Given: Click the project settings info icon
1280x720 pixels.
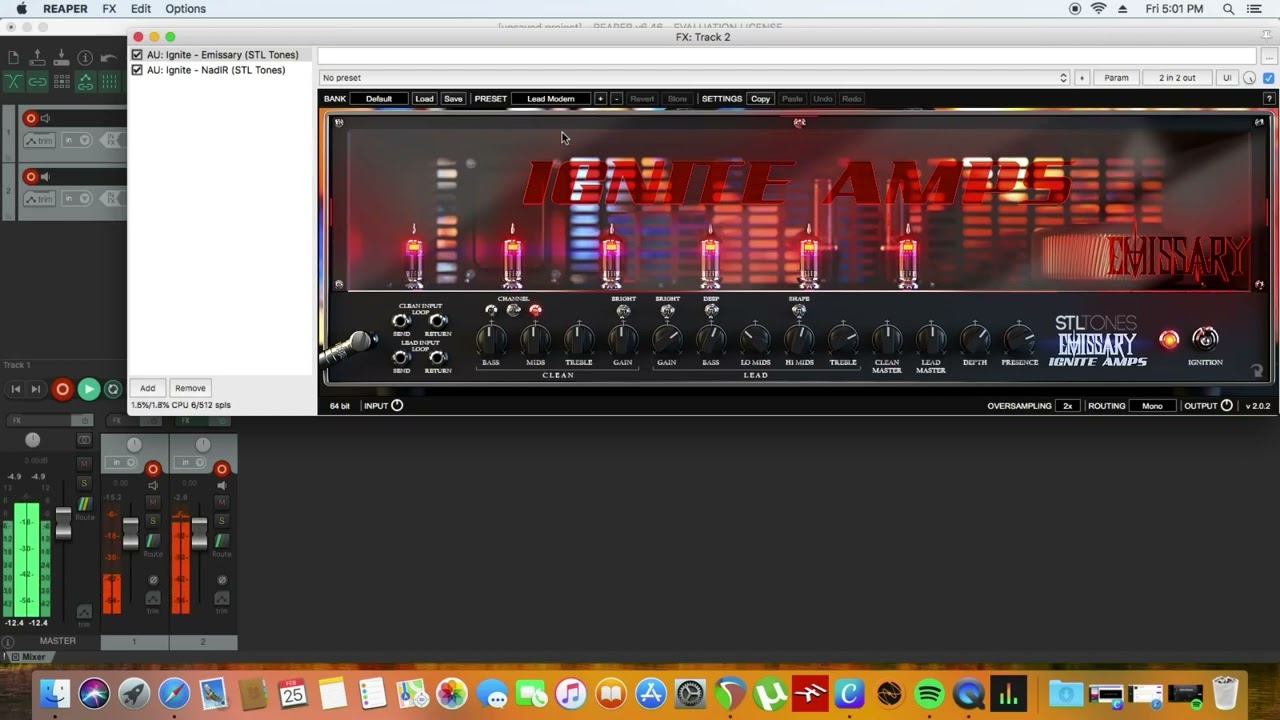Looking at the screenshot, I should click(85, 58).
